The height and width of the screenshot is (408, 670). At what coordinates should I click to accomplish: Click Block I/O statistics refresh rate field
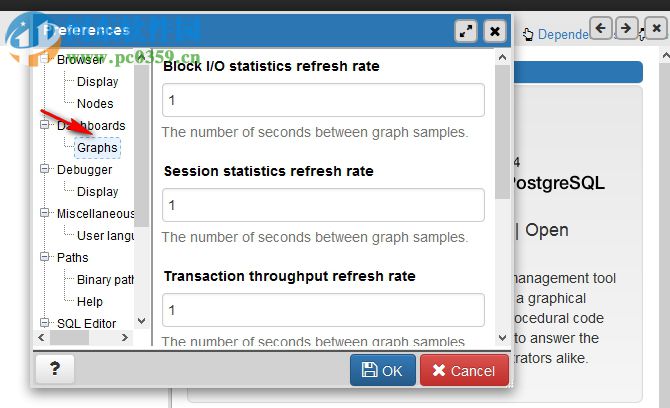click(323, 100)
